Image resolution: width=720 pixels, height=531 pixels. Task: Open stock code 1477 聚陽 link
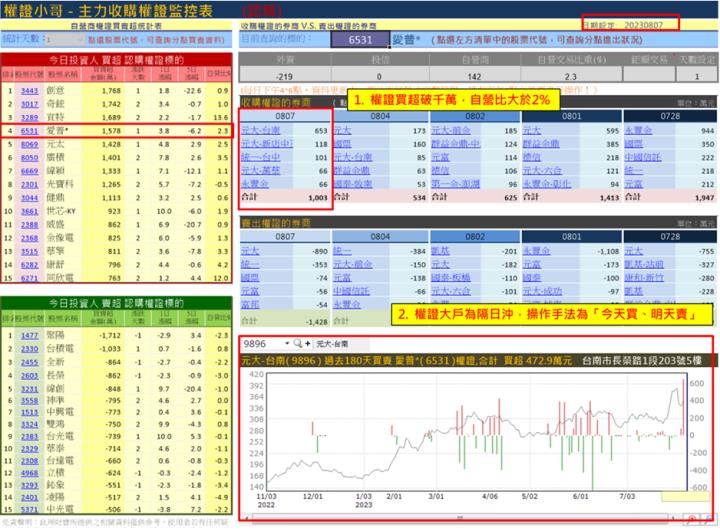(x=29, y=335)
